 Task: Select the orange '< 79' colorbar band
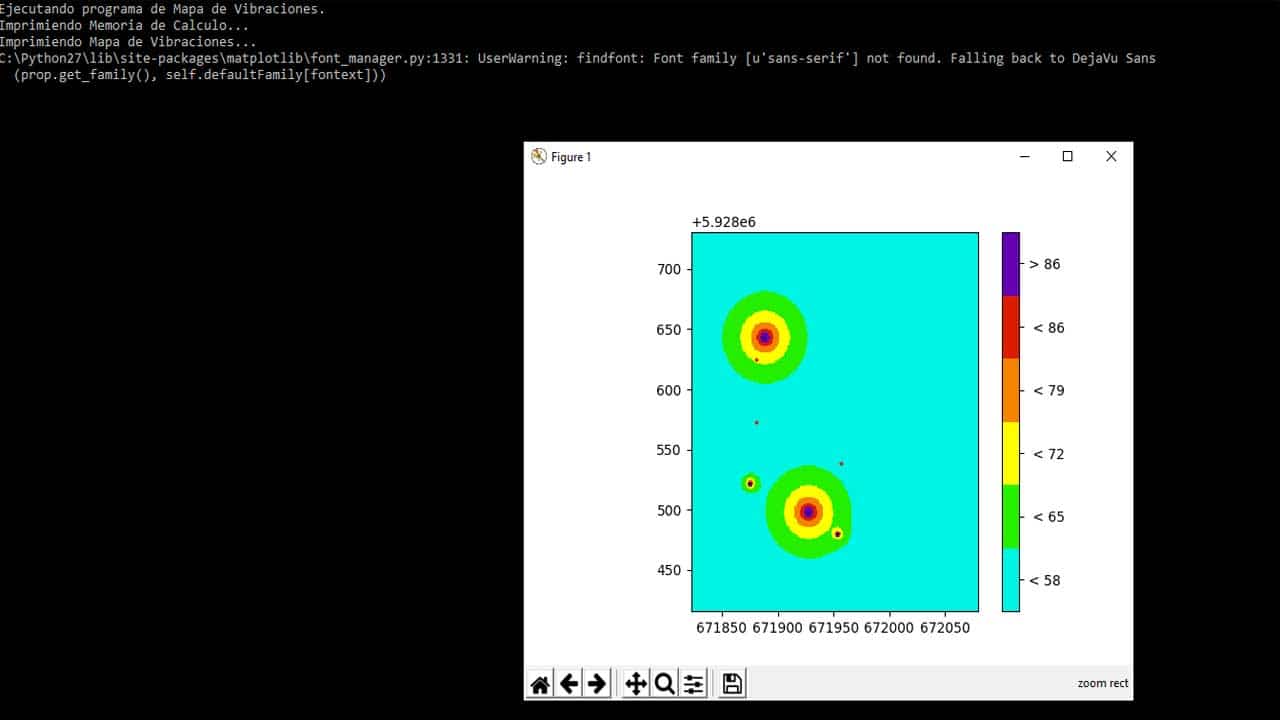[x=1011, y=390]
